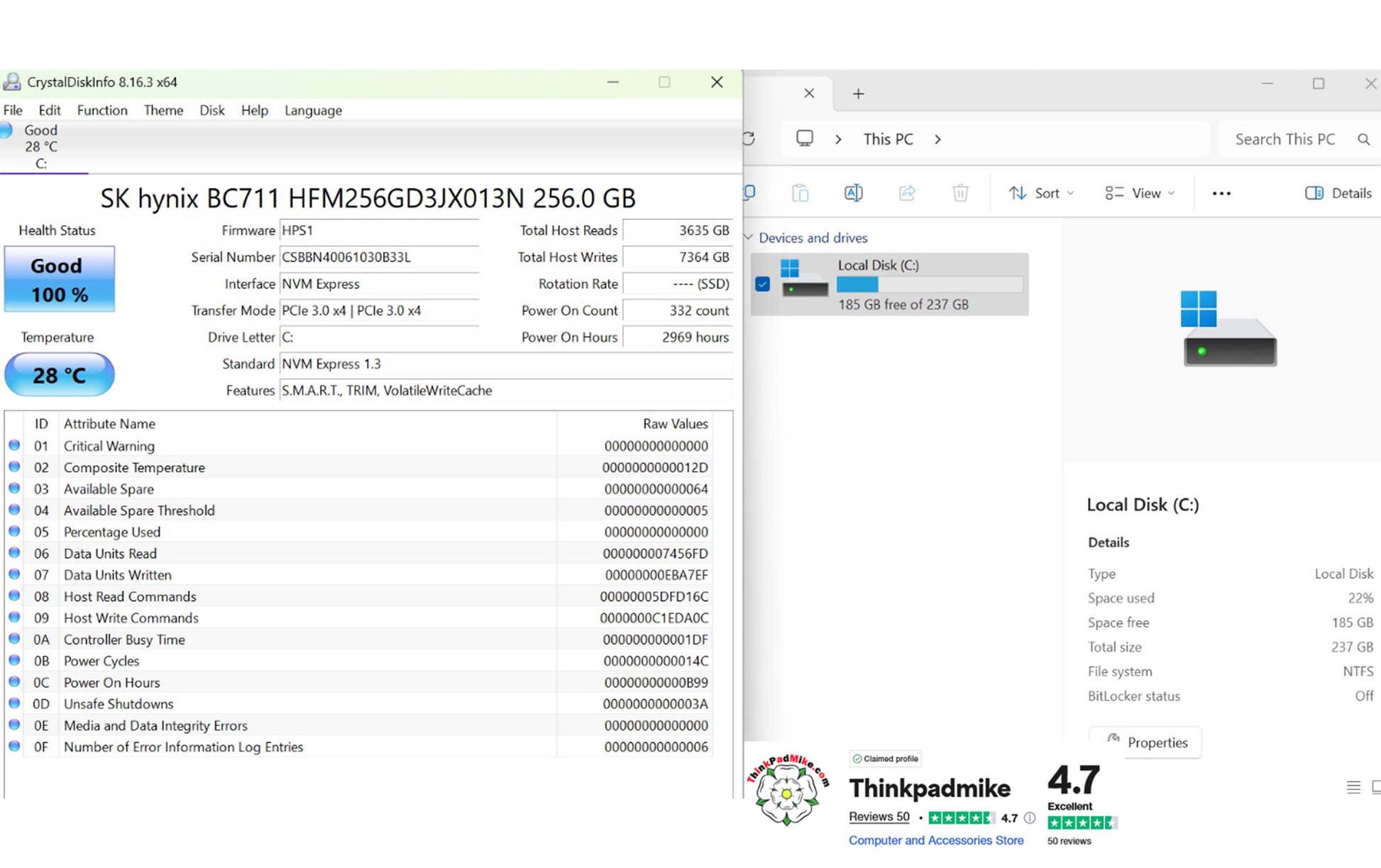Click the Refresh icon beside address bar
1381x868 pixels.
749,139
